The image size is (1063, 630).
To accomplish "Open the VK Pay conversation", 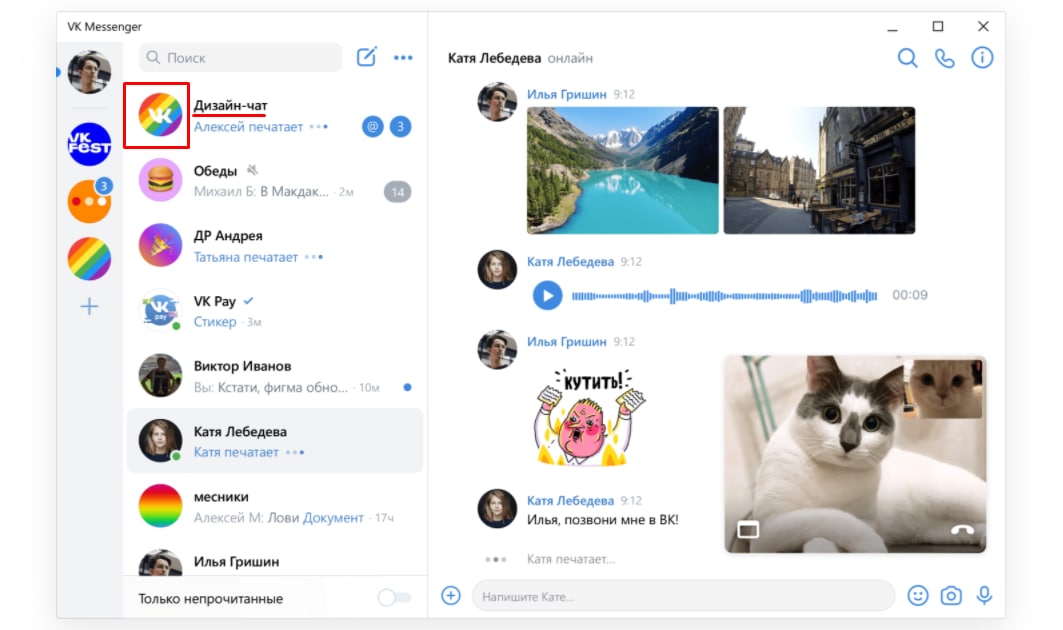I will tap(275, 311).
